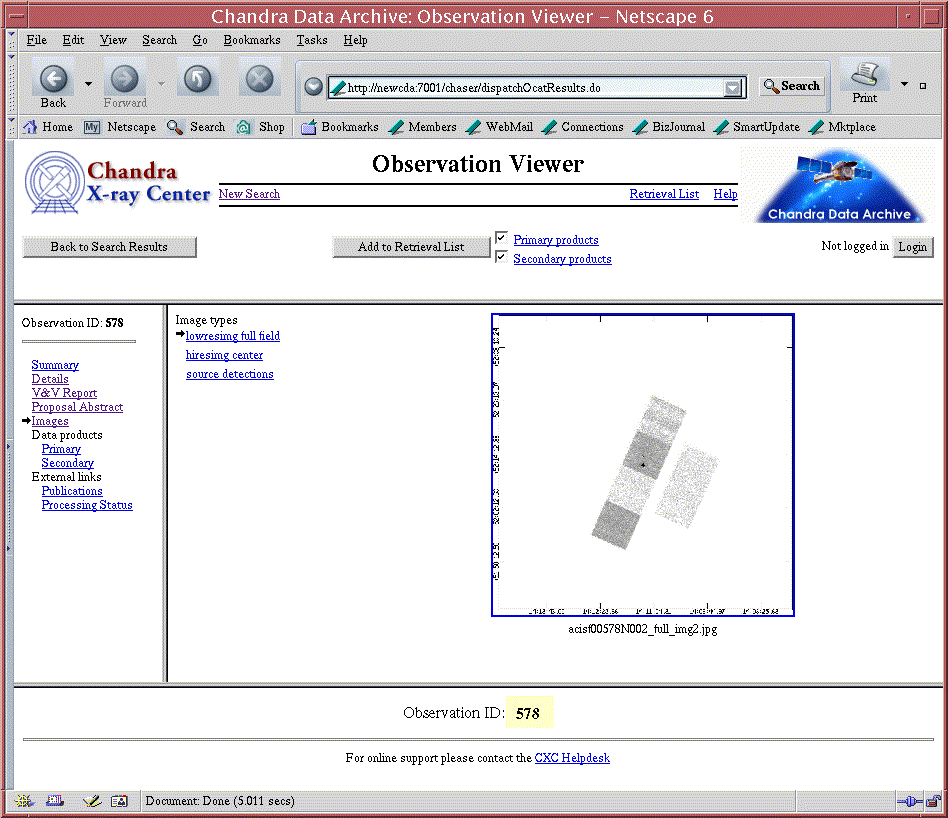Expand the URL history dropdown arrow
Viewport: 948px width, 818px height.
pyautogui.click(x=734, y=88)
